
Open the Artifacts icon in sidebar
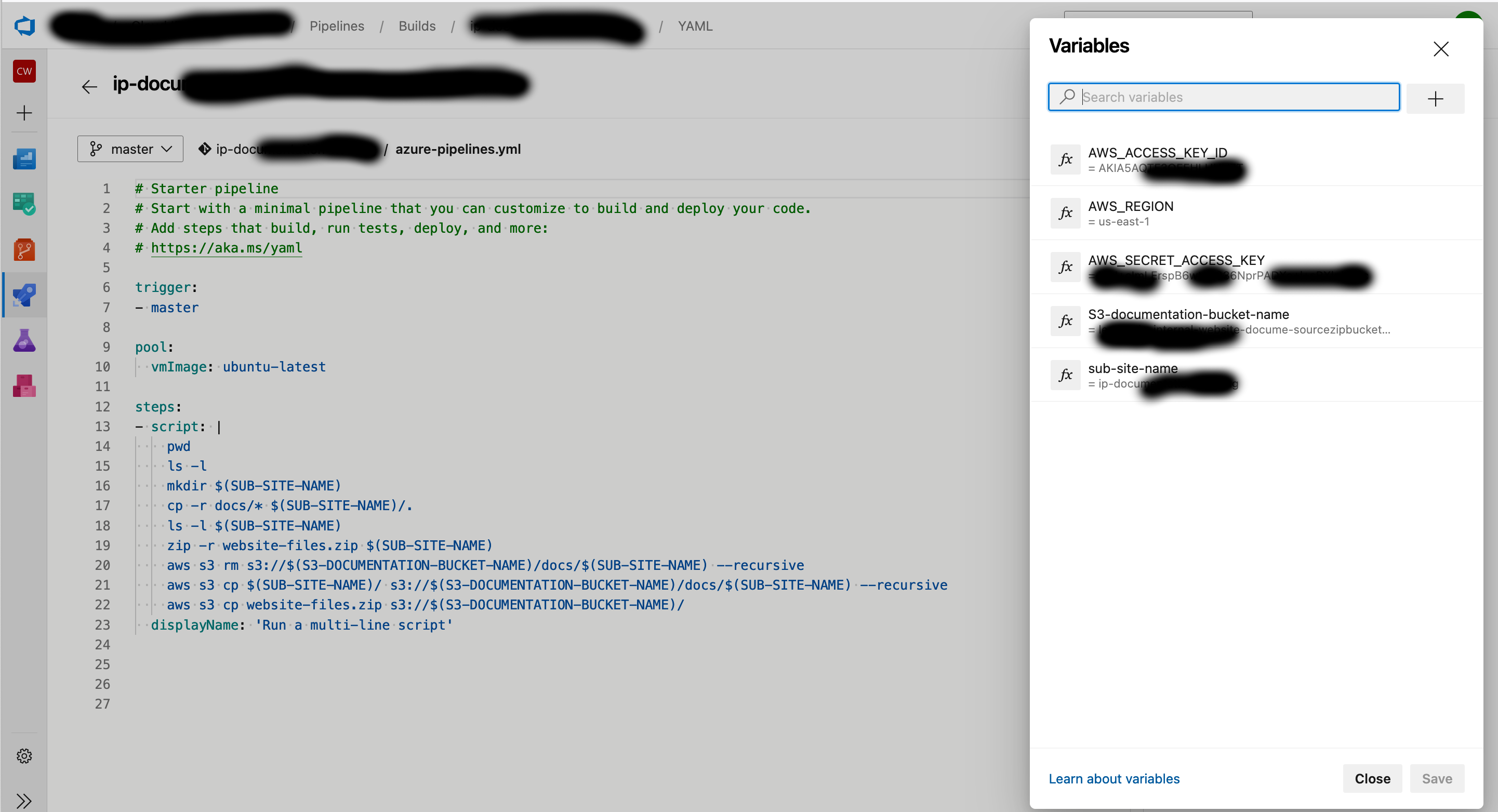pyautogui.click(x=24, y=386)
